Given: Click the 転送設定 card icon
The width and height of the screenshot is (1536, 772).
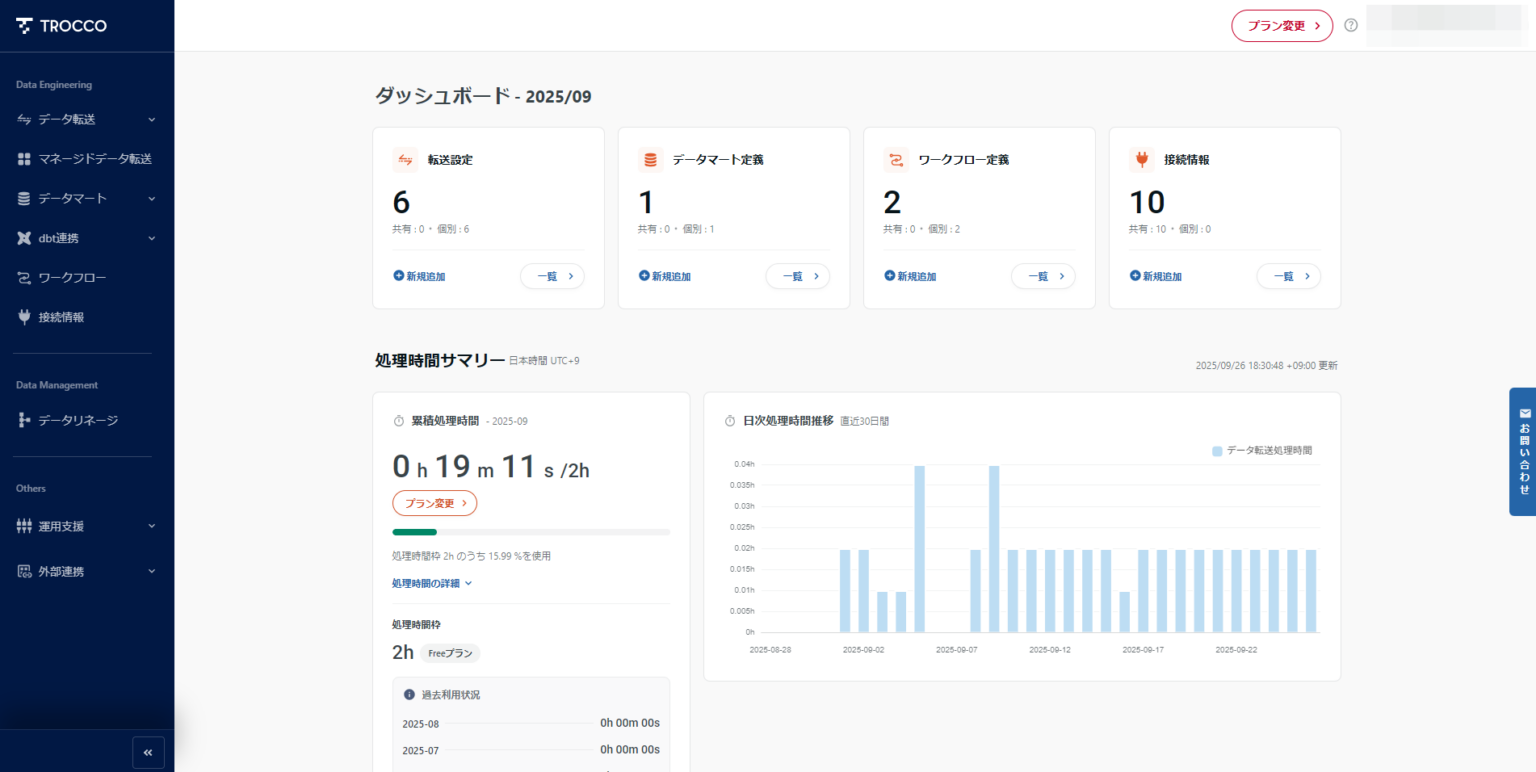Looking at the screenshot, I should tap(403, 160).
